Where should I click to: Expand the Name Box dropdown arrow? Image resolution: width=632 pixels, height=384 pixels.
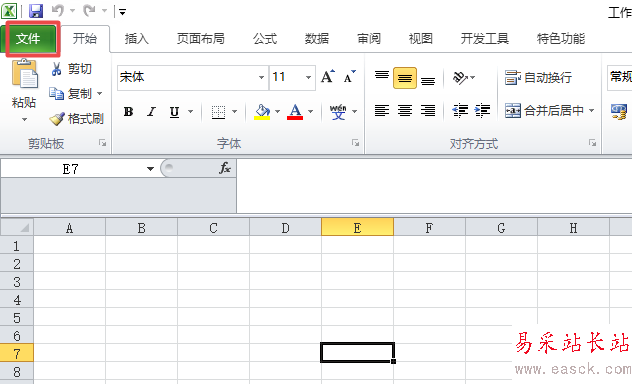click(150, 169)
